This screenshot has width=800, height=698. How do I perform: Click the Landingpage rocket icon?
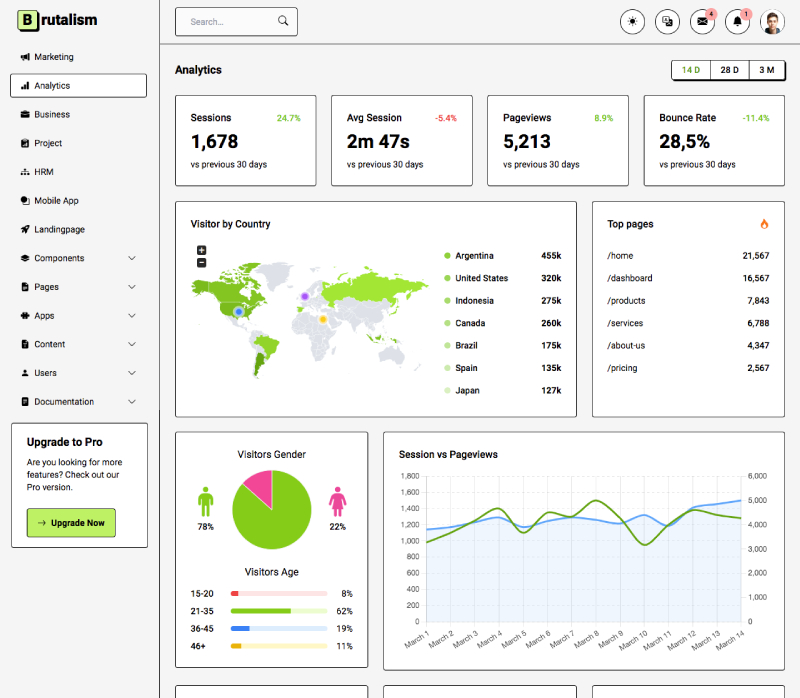click(26, 229)
